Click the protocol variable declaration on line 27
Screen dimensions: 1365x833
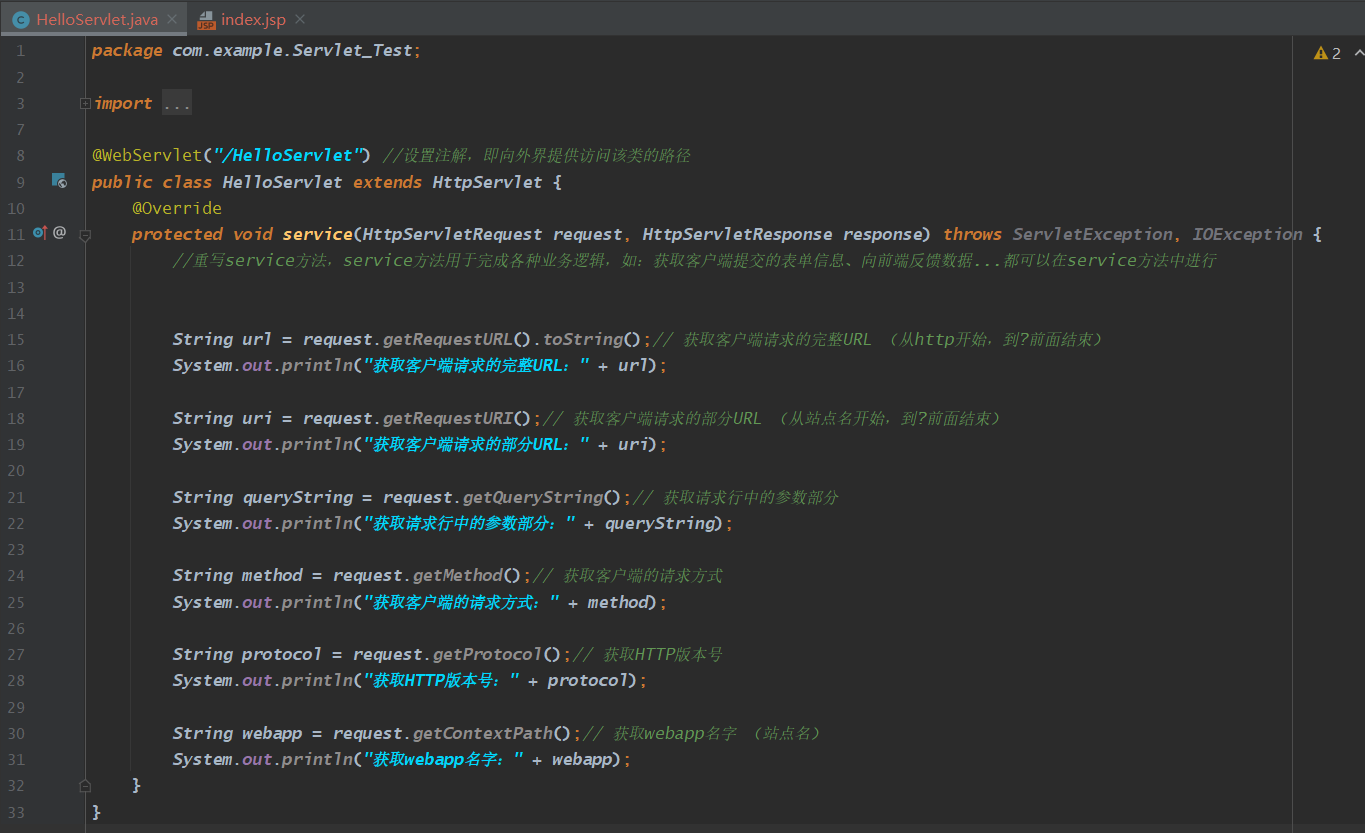point(282,654)
